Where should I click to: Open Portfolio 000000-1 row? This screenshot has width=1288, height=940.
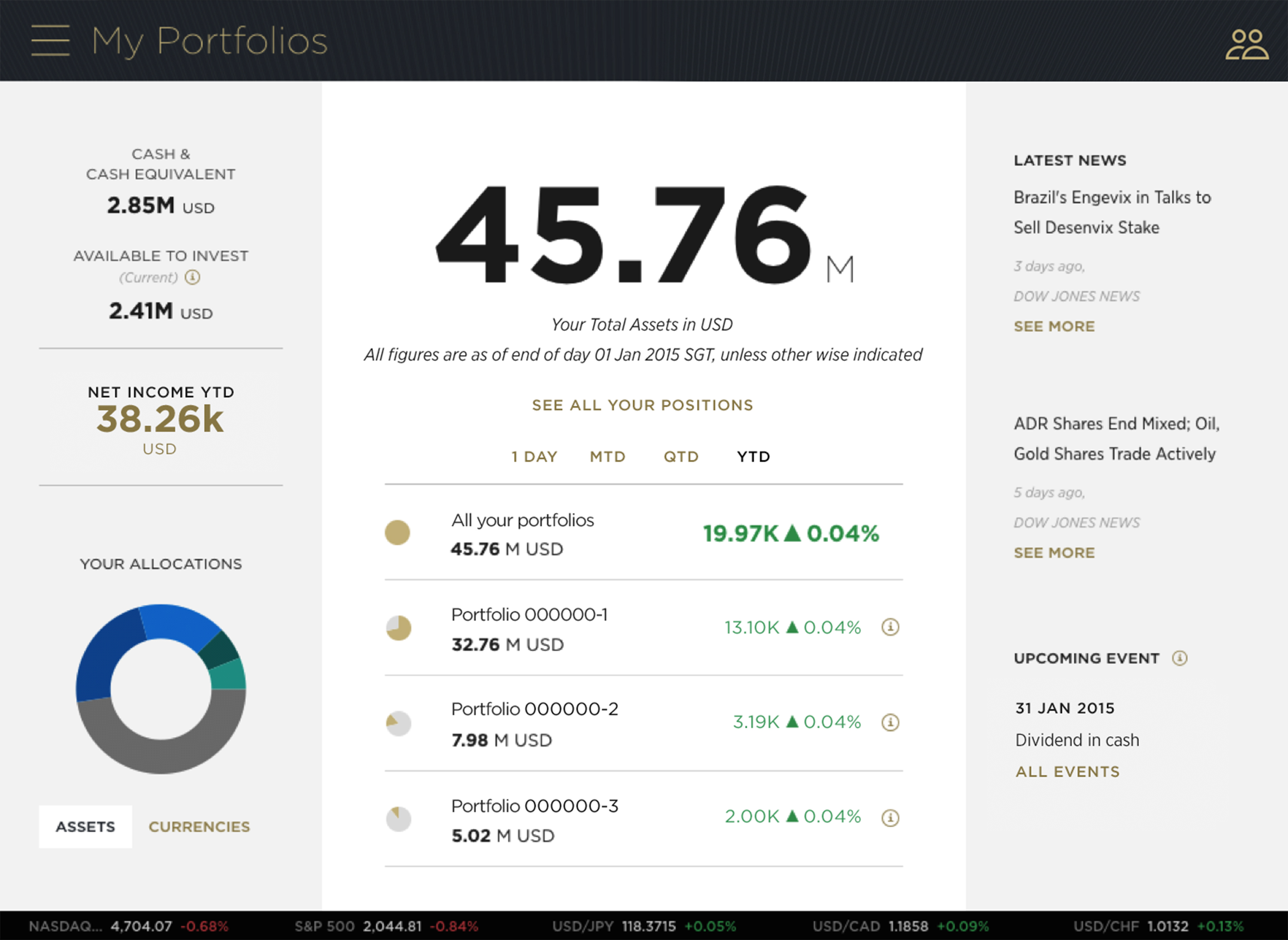pyautogui.click(x=644, y=628)
